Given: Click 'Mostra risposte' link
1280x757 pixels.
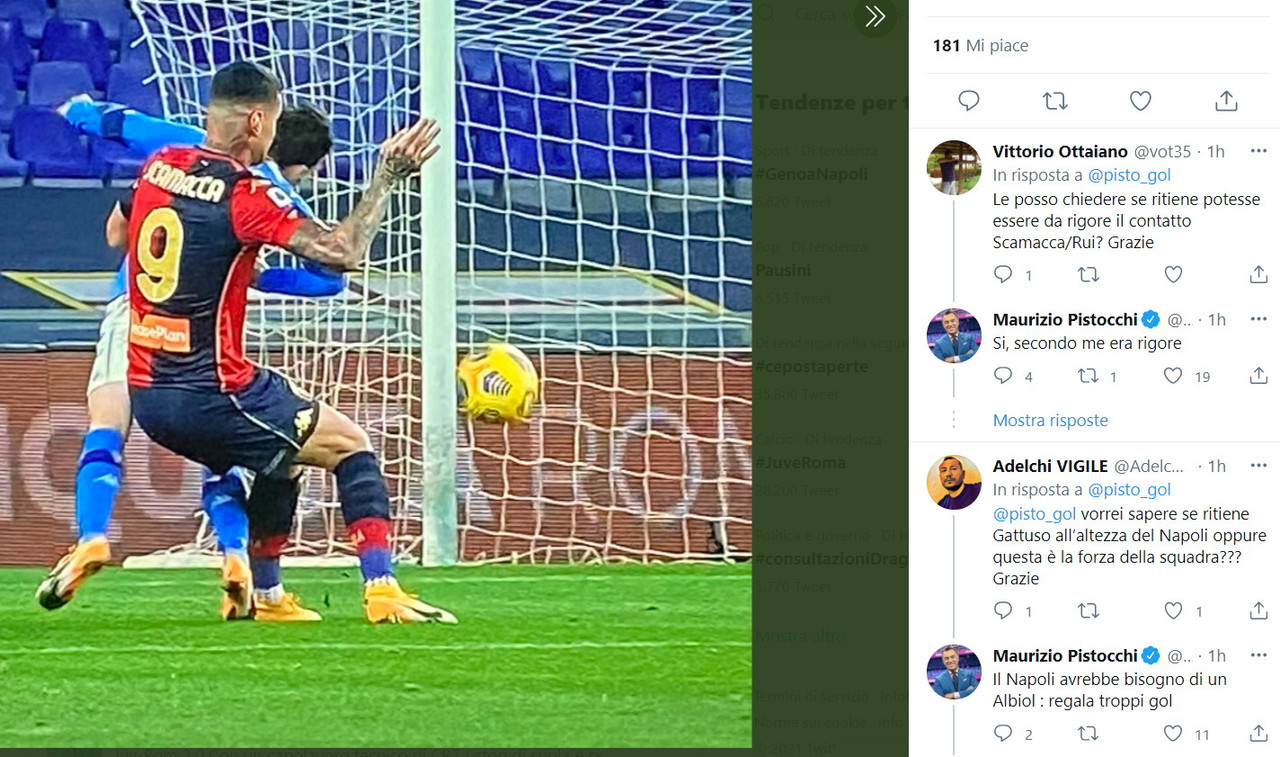Looking at the screenshot, I should tap(1050, 420).
